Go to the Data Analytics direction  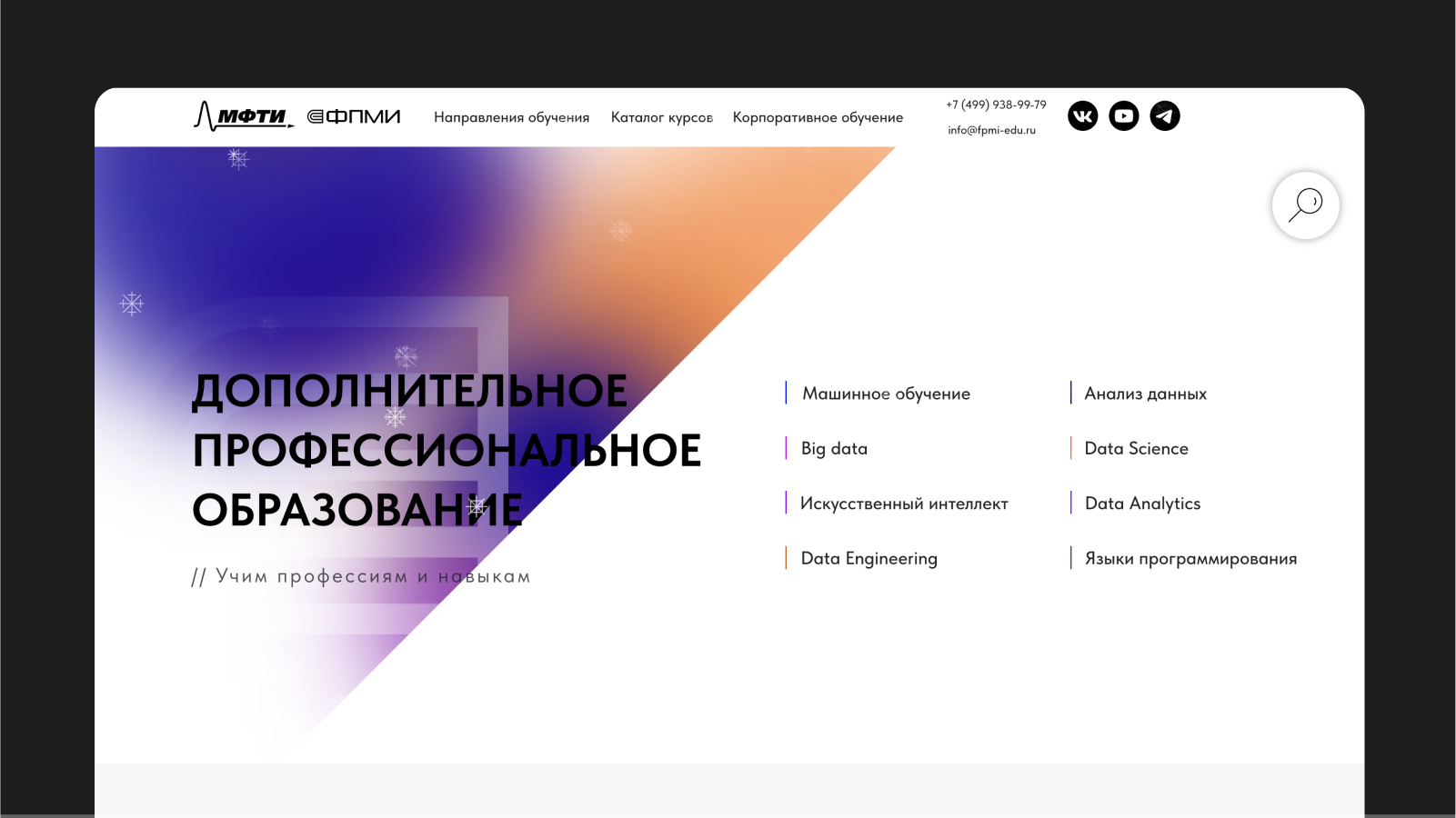pos(1142,504)
